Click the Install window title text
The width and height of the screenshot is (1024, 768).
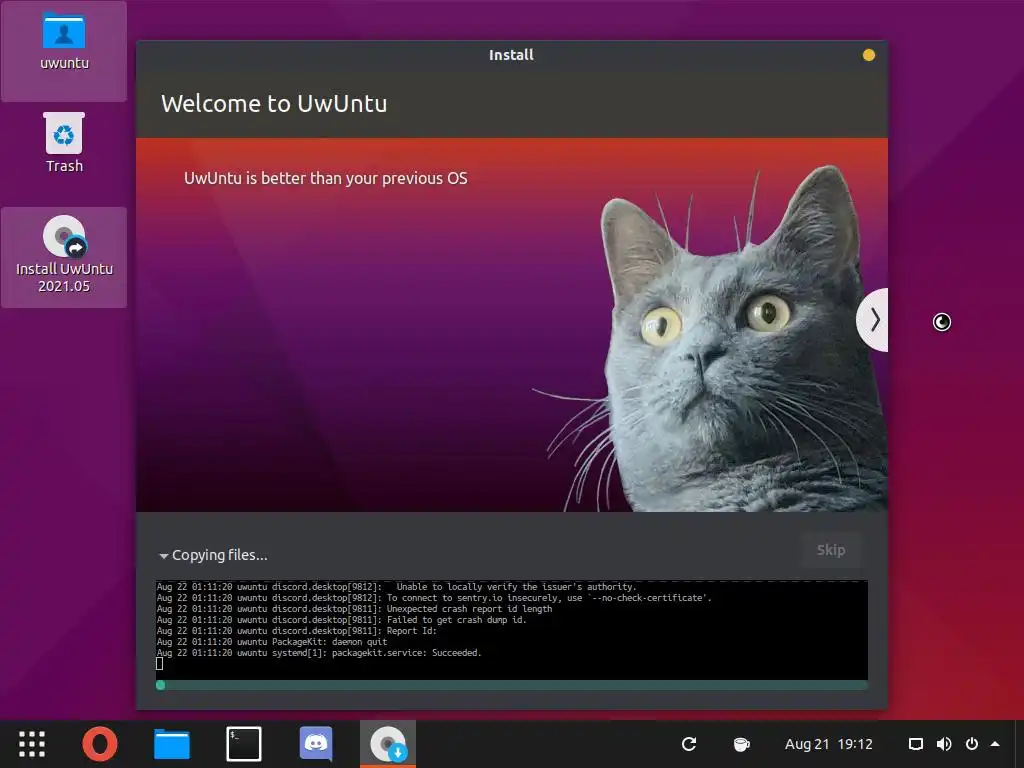[x=511, y=55]
